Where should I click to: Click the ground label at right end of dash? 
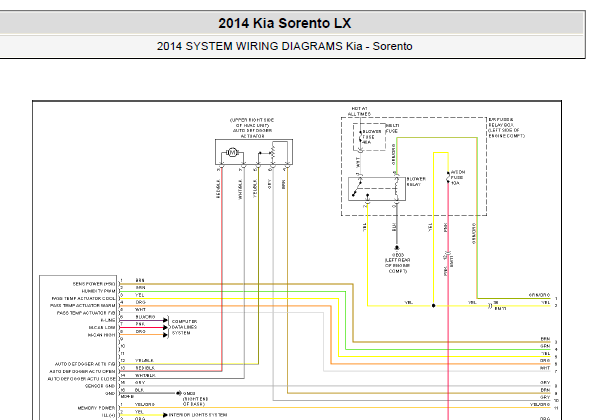pyautogui.click(x=195, y=399)
